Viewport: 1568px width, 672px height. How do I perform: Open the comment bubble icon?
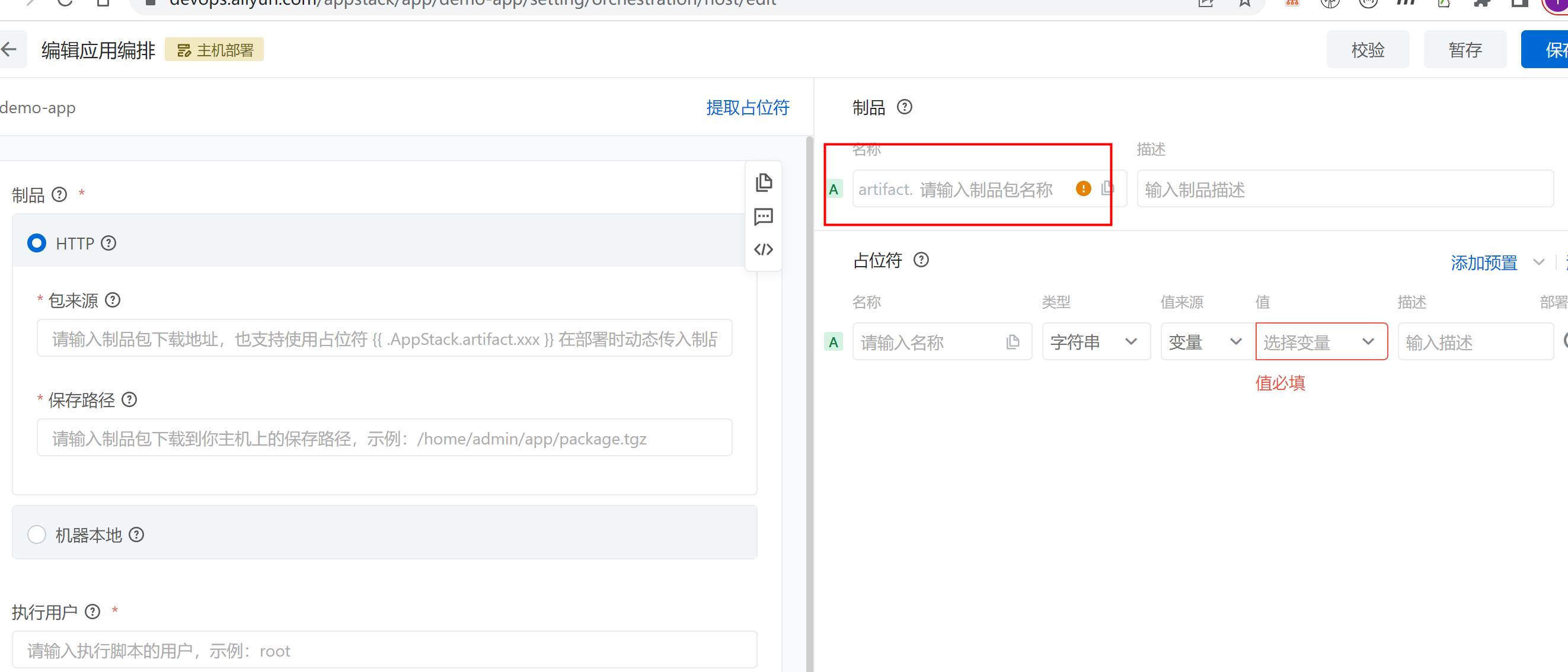click(764, 216)
